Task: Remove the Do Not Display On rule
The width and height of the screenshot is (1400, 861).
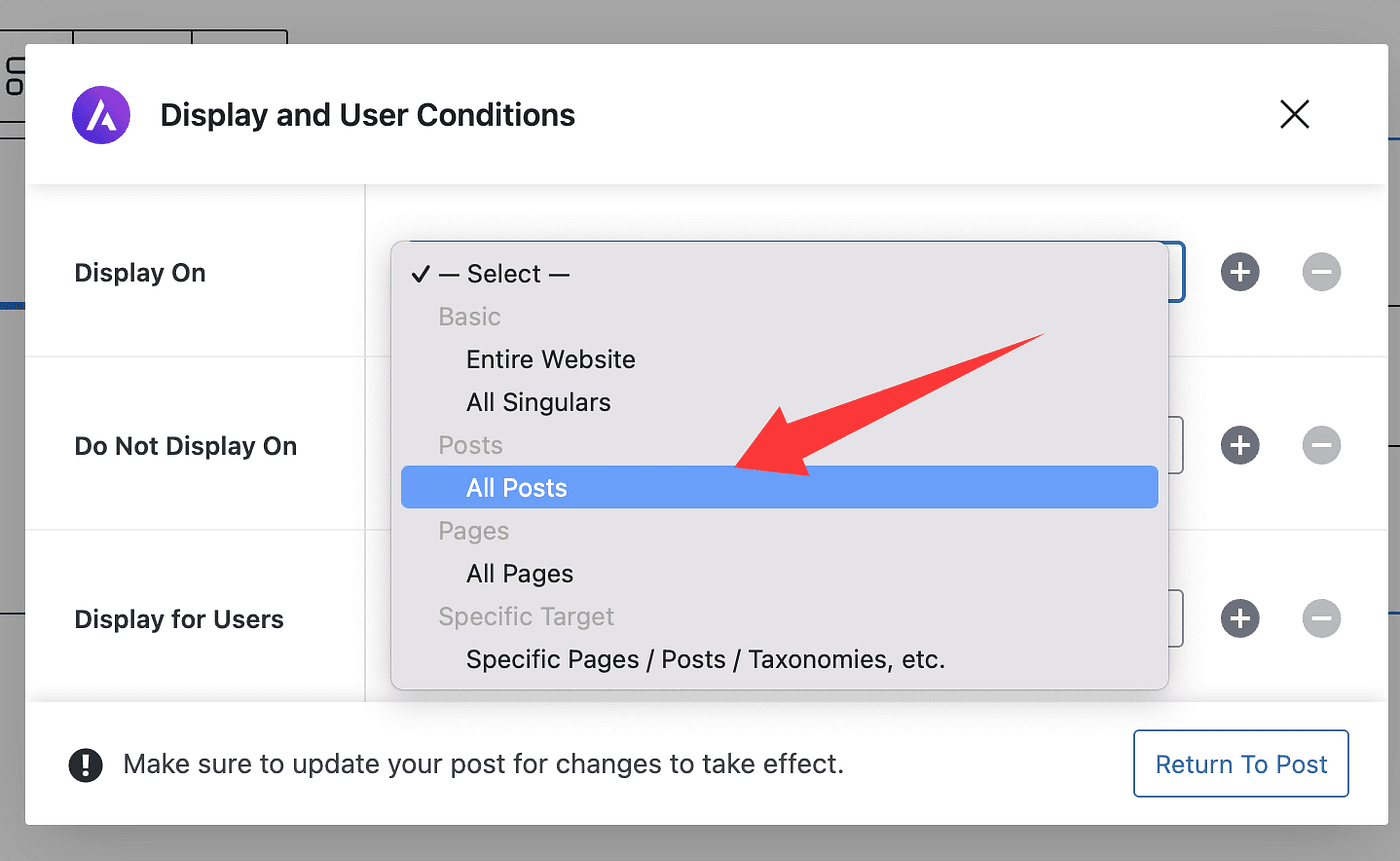Action: tap(1321, 445)
